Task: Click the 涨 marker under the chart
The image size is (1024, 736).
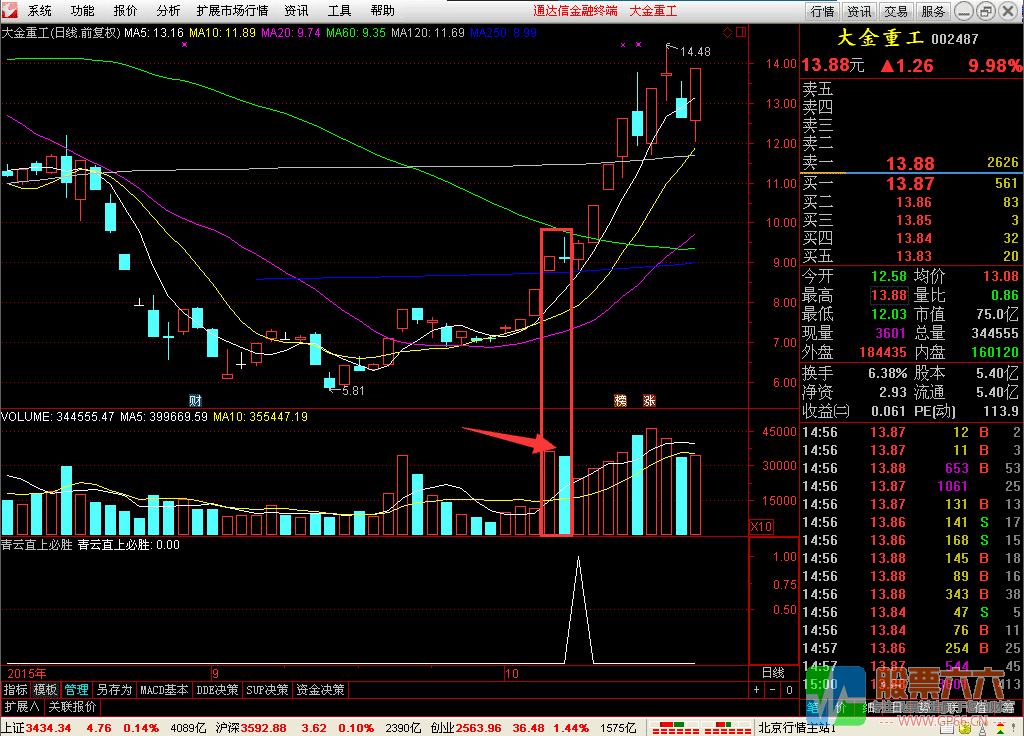Action: click(649, 400)
